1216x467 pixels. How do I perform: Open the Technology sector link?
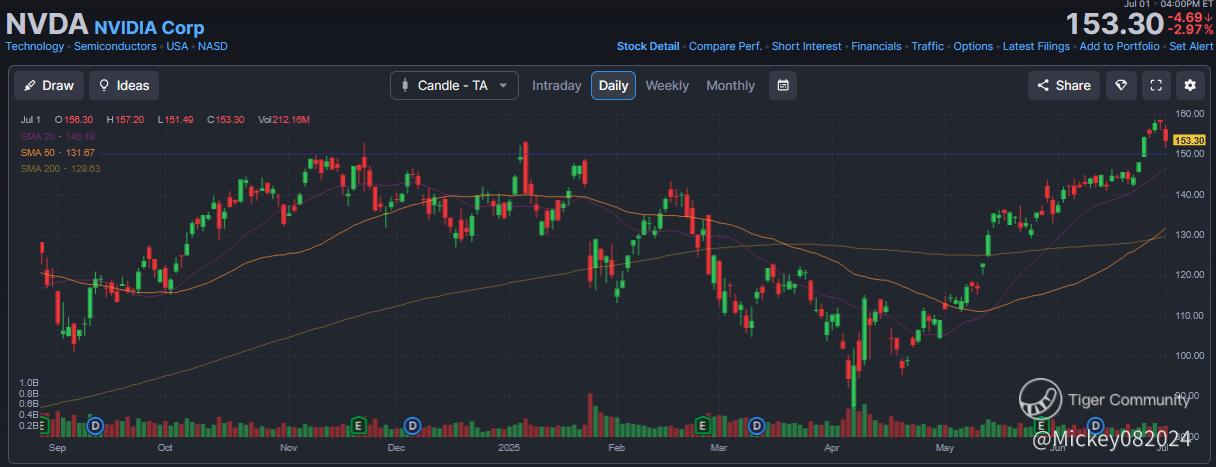tap(35, 46)
